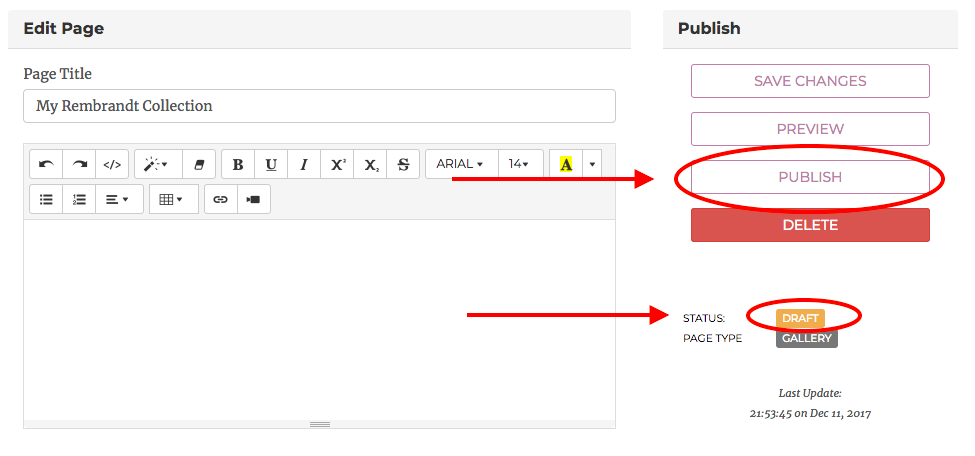Image resolution: width=975 pixels, height=456 pixels.
Task: Open the font size 14 dropdown
Action: 519,164
